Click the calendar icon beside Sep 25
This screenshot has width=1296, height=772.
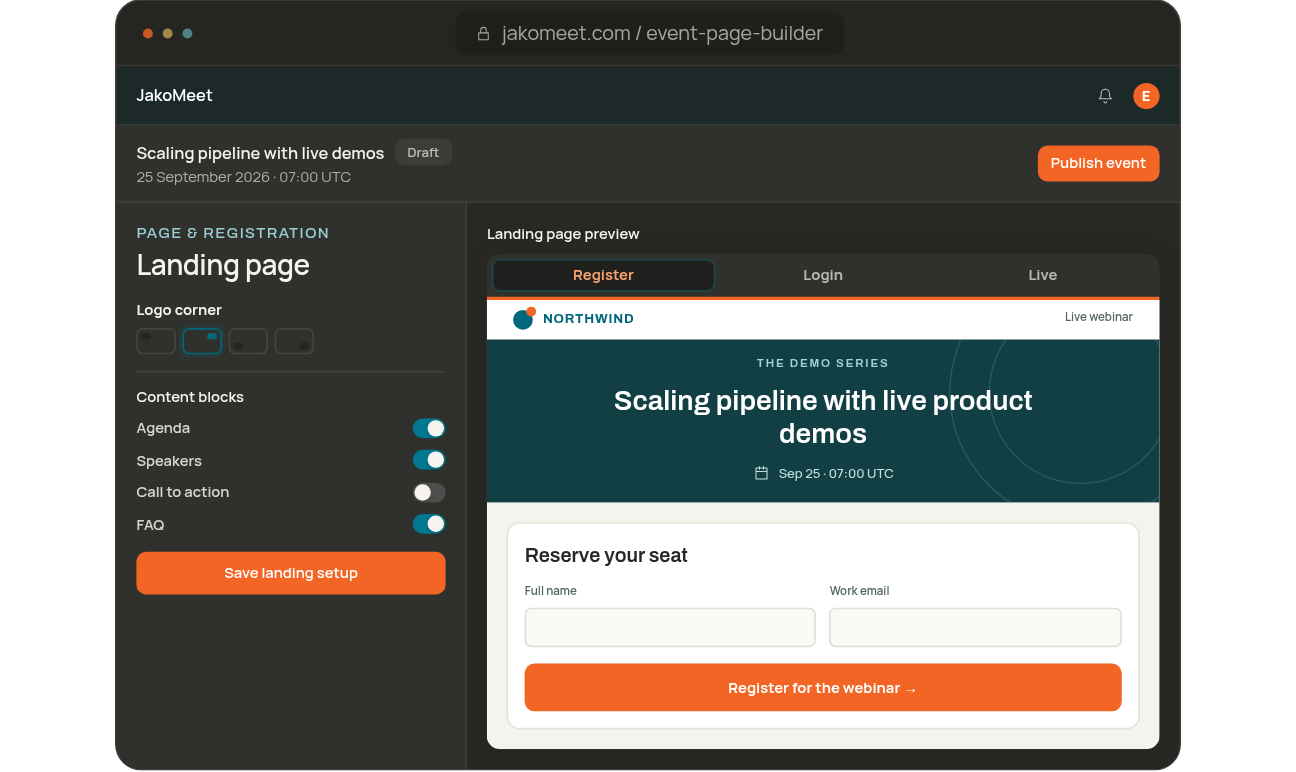point(761,473)
